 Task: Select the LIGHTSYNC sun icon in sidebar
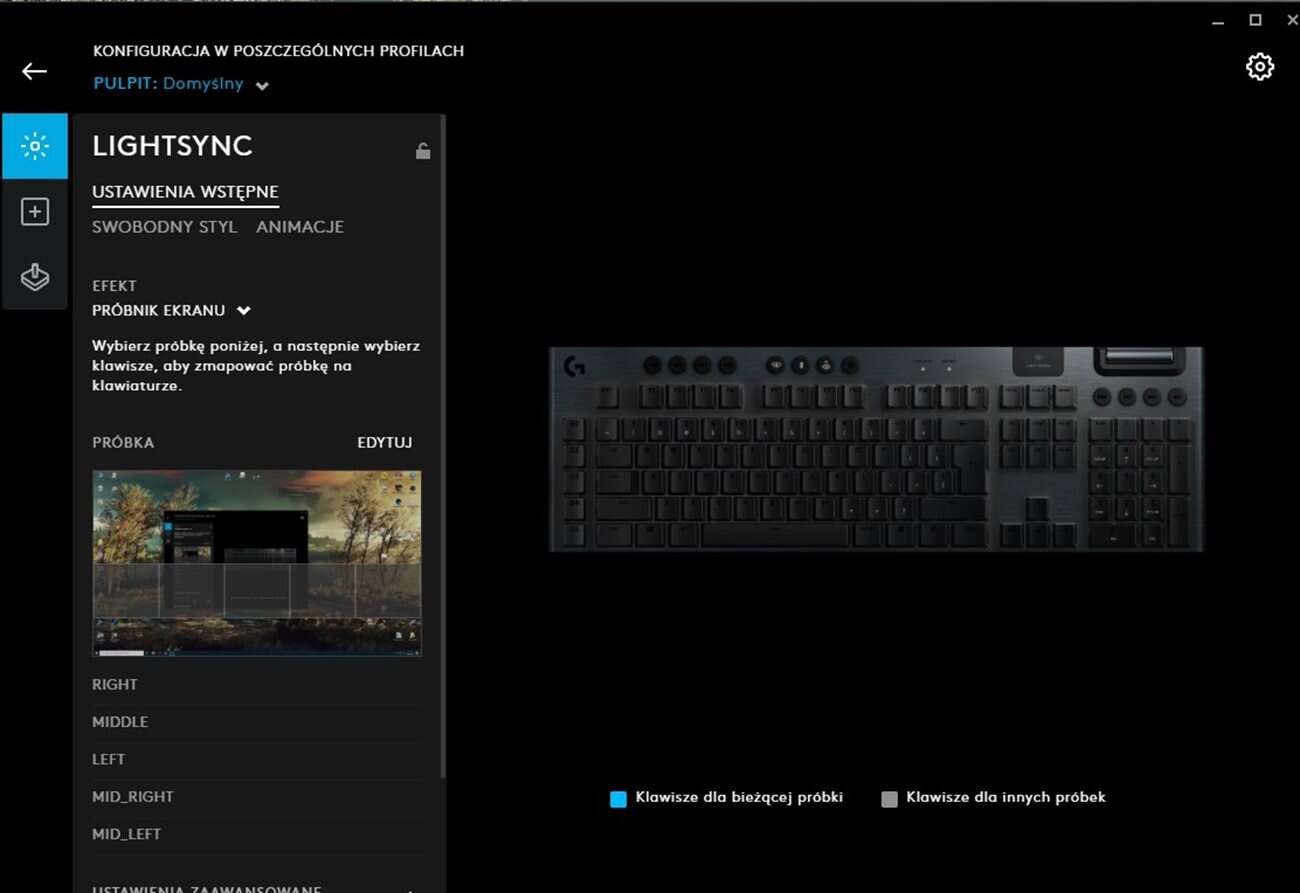[35, 147]
